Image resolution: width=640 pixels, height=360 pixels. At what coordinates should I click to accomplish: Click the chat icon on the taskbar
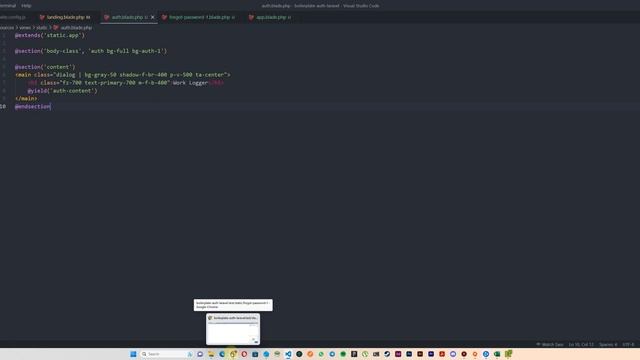[200, 354]
